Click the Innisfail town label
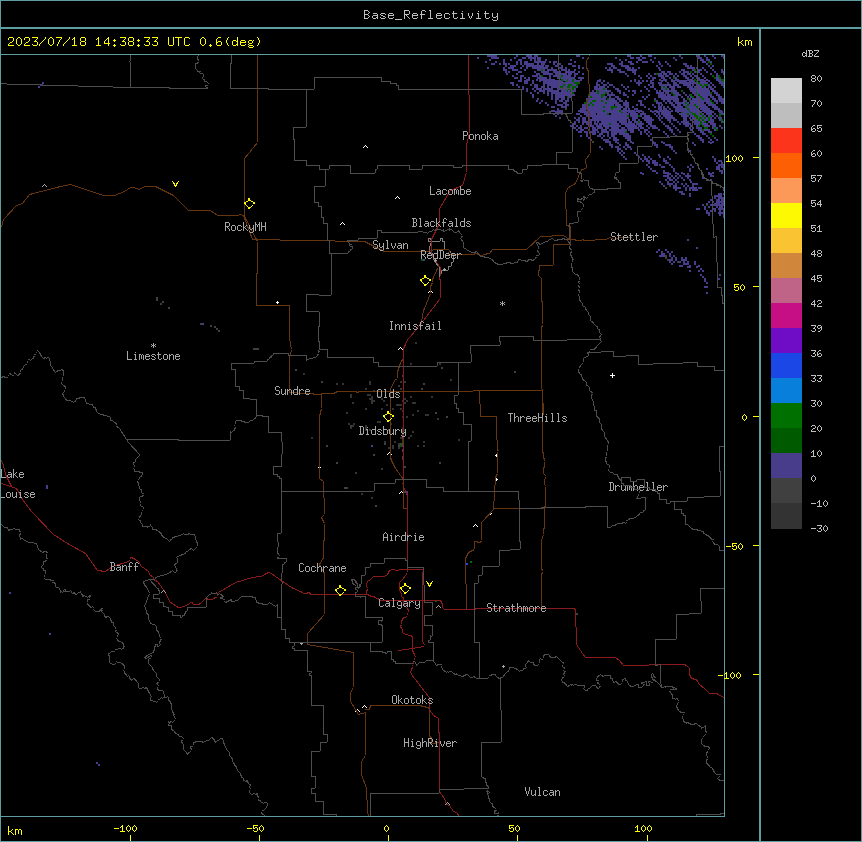862x842 pixels. 415,326
